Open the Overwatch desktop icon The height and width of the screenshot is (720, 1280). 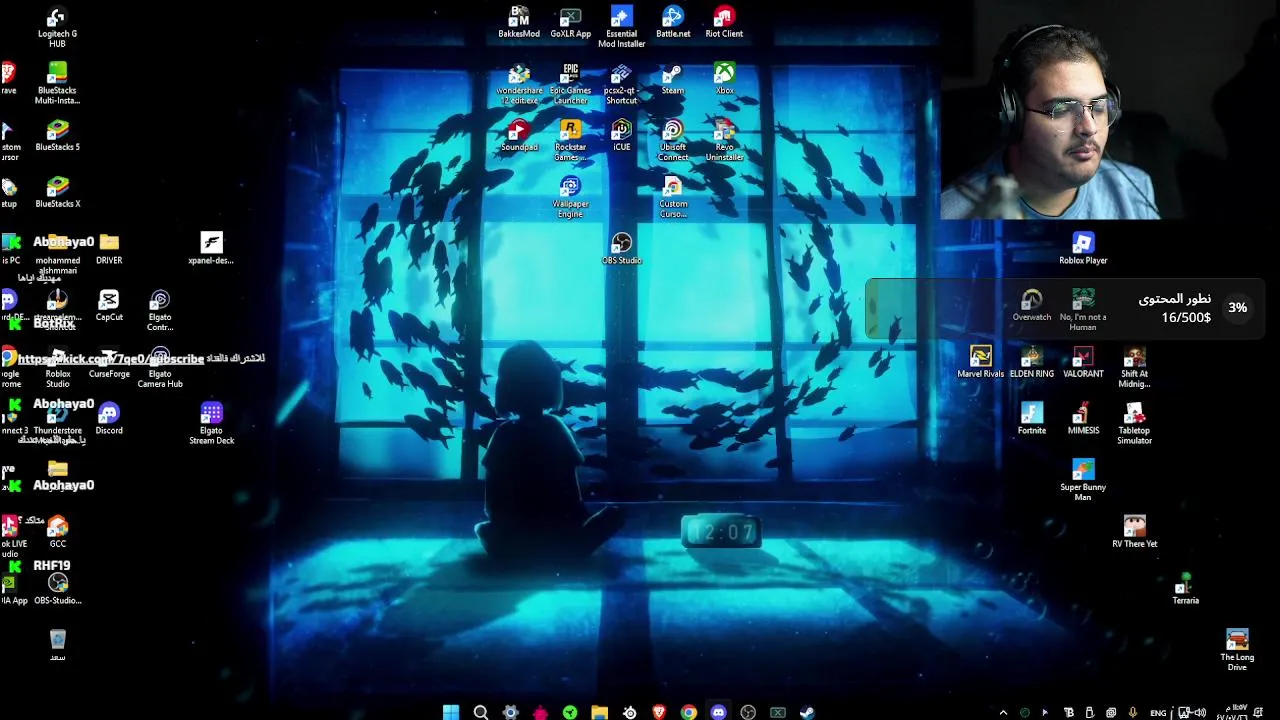pos(1031,306)
